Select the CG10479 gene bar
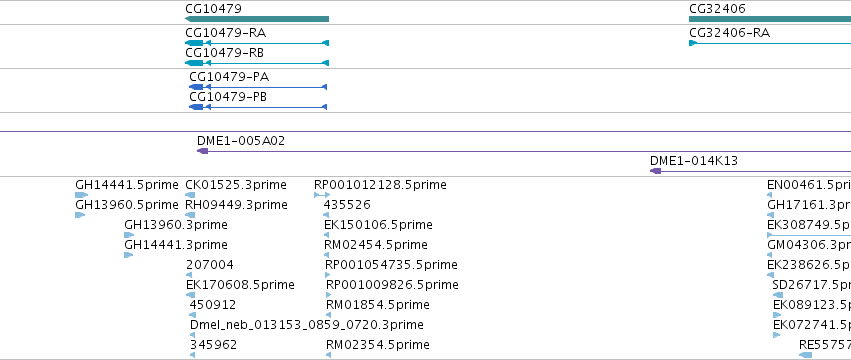851x360 pixels. tap(257, 19)
